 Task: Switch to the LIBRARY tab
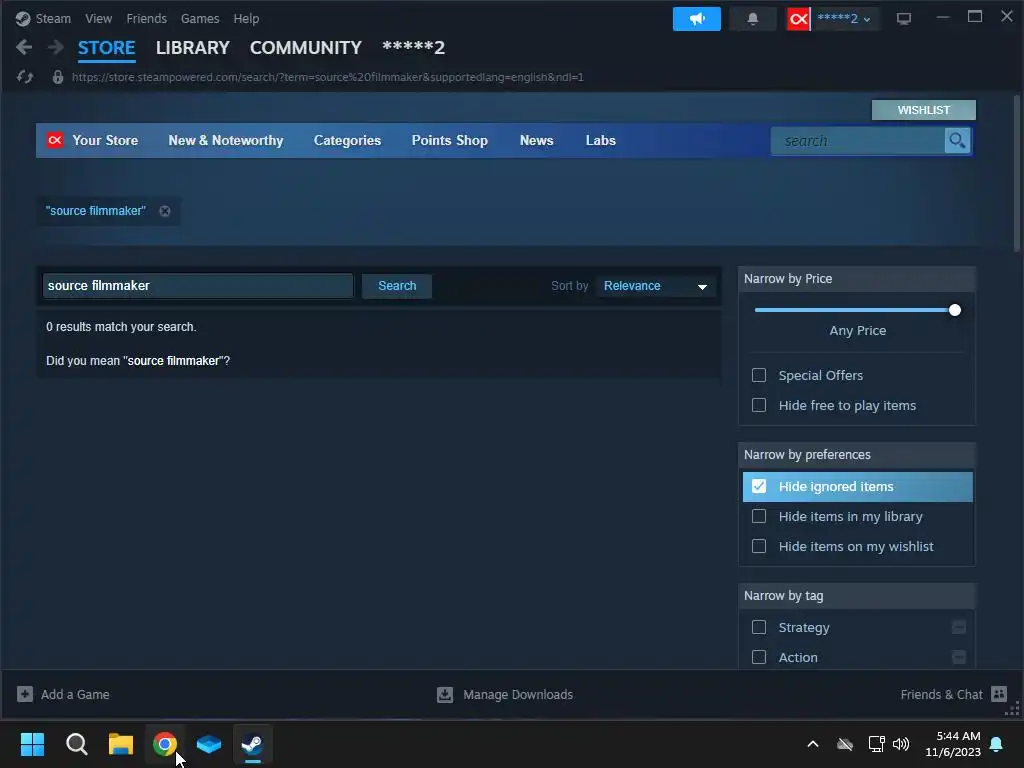pos(193,48)
